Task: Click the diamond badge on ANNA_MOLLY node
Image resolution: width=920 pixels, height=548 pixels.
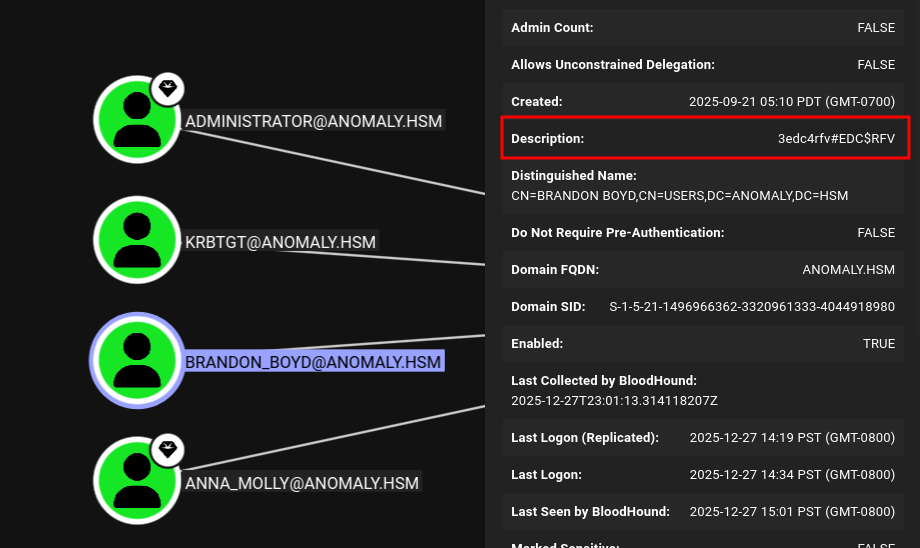Action: (x=168, y=451)
